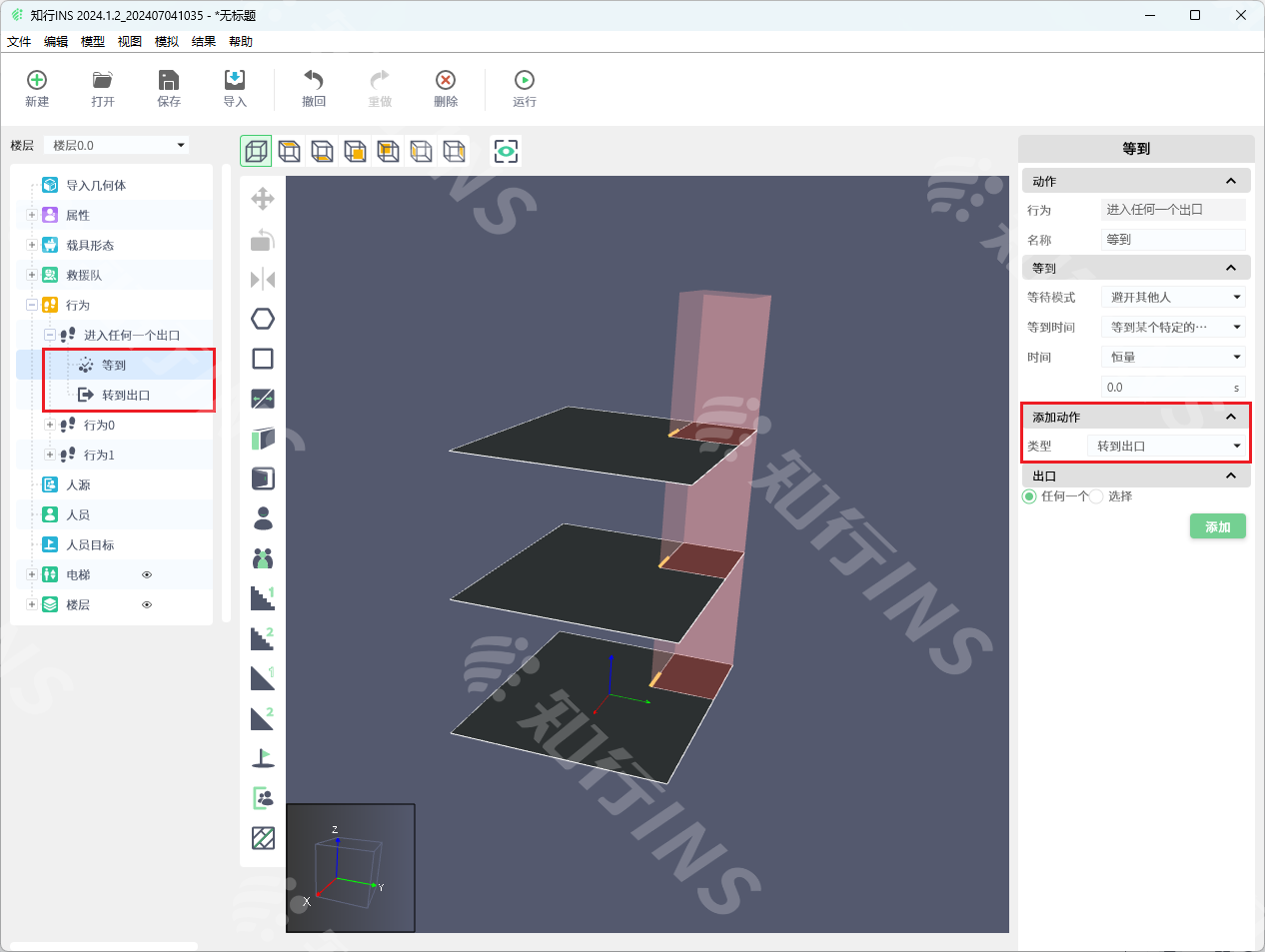Open the 类型 转到出口 dropdown
The height and width of the screenshot is (952, 1265).
coord(1166,446)
